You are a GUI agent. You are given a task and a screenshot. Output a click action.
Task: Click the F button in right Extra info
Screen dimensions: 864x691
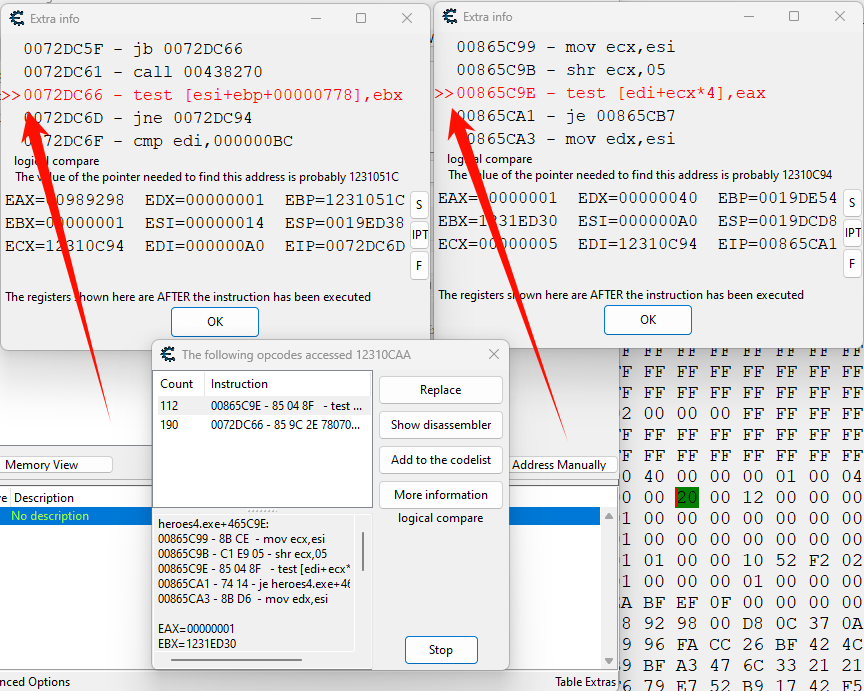(852, 263)
